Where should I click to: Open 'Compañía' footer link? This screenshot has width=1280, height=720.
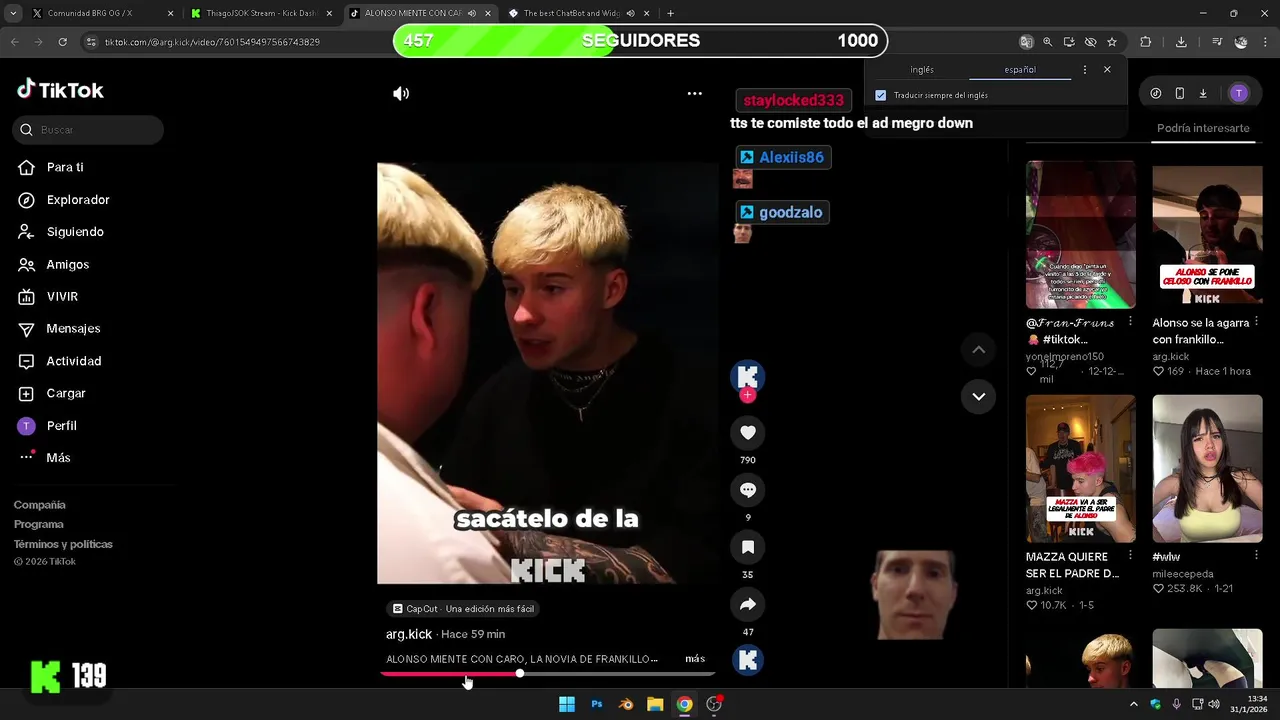click(40, 505)
